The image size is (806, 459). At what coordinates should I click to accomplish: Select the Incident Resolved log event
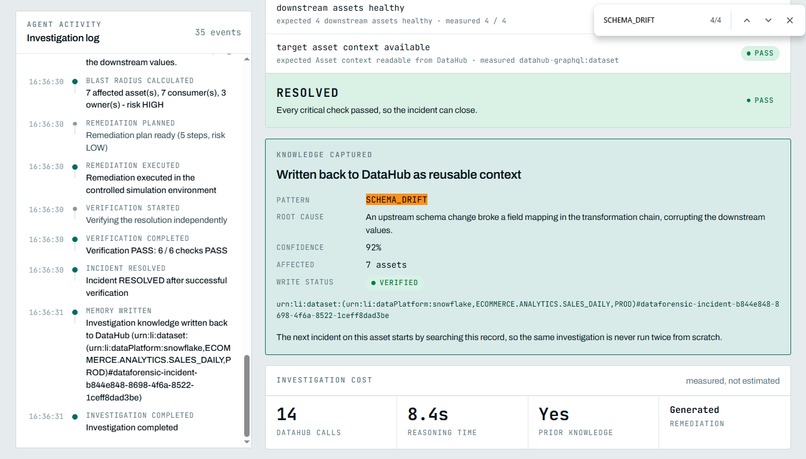click(132, 281)
